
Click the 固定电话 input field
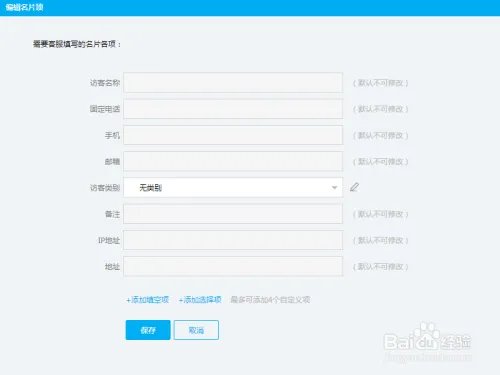233,109
